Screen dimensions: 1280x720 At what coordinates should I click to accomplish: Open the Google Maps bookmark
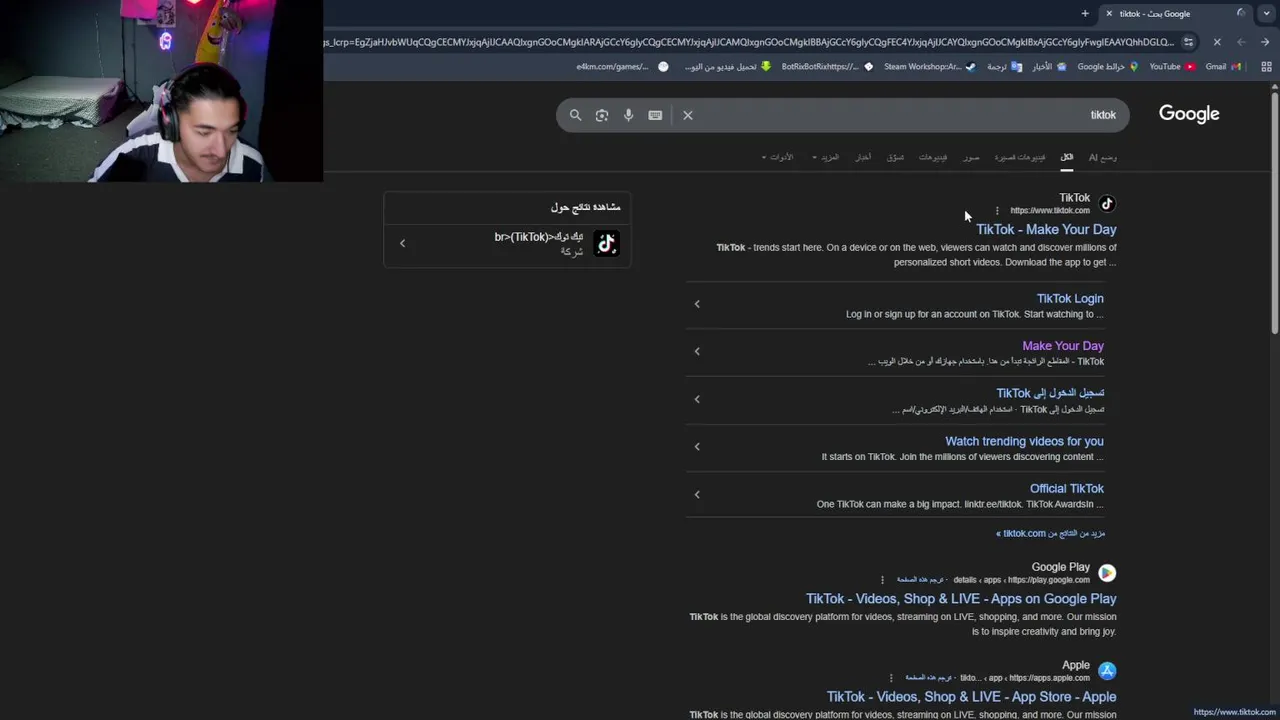[x=1108, y=67]
